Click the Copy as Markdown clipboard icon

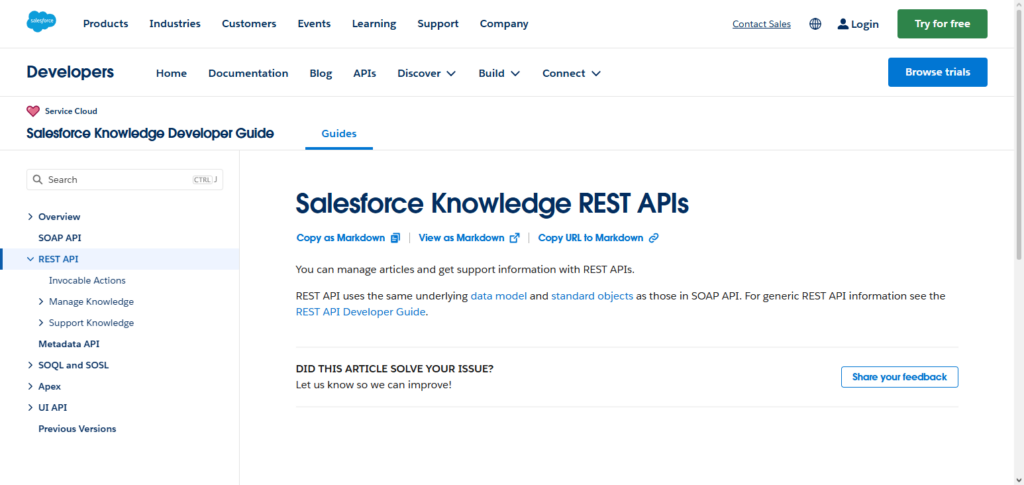(x=395, y=238)
